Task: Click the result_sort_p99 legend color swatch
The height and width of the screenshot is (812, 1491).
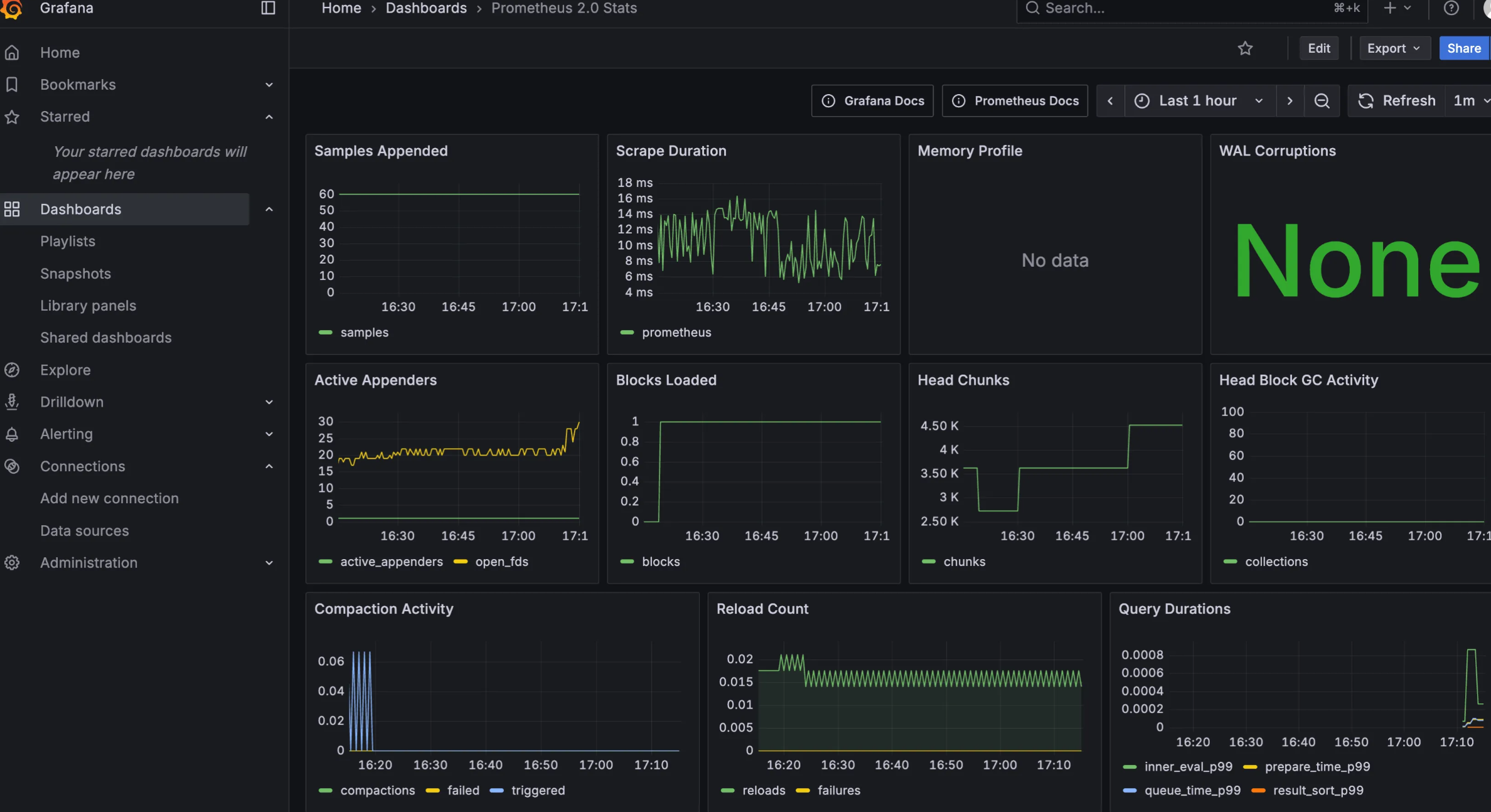Action: point(1258,790)
